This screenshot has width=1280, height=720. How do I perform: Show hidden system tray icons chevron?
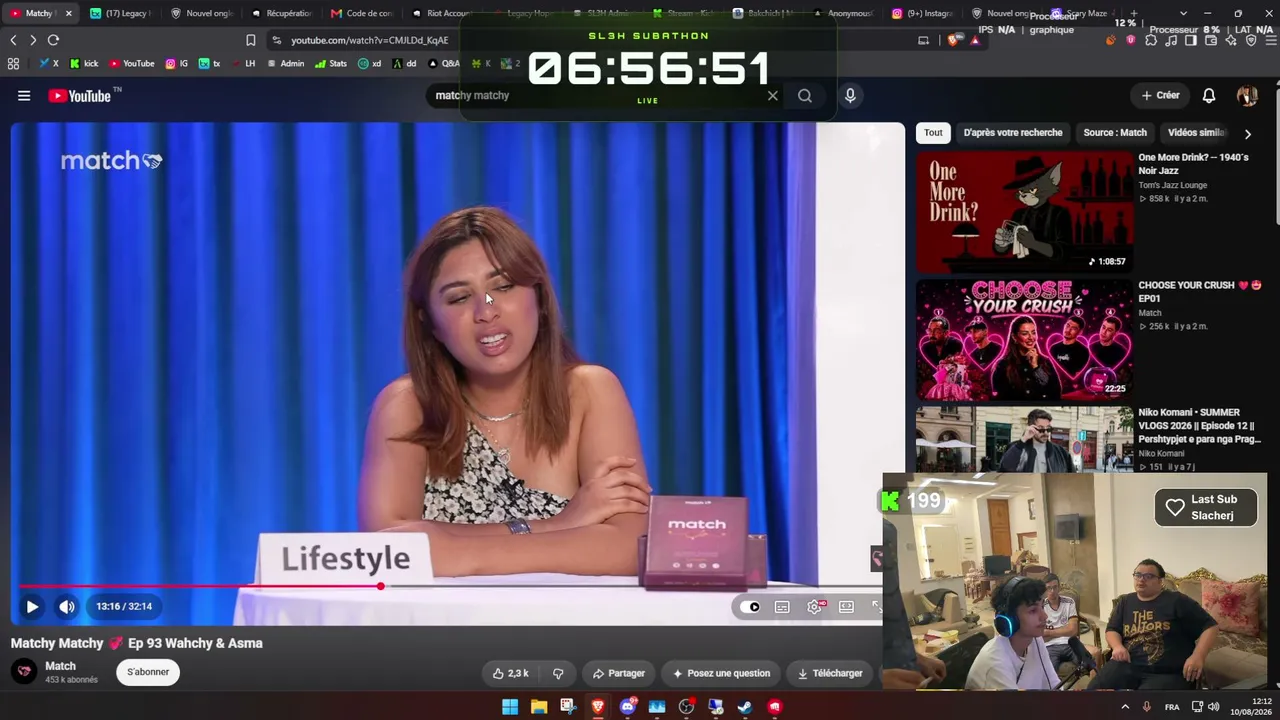coord(1125,707)
